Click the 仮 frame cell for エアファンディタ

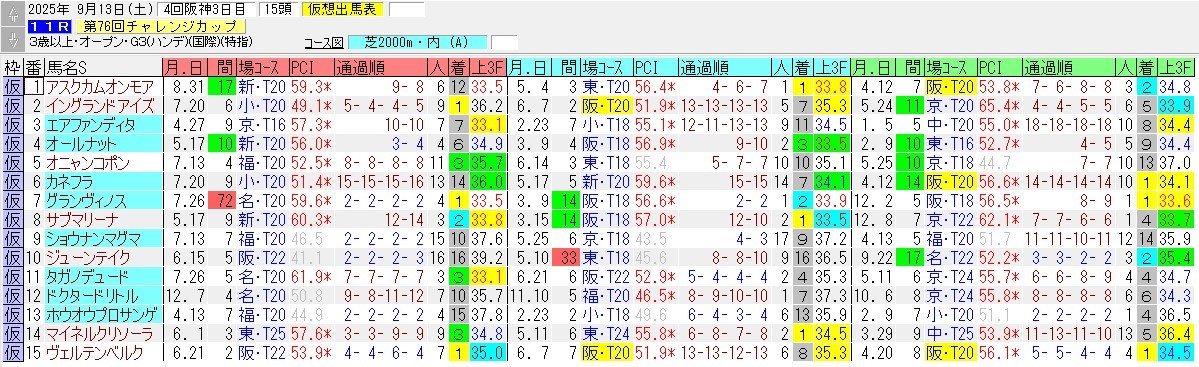(x=12, y=124)
